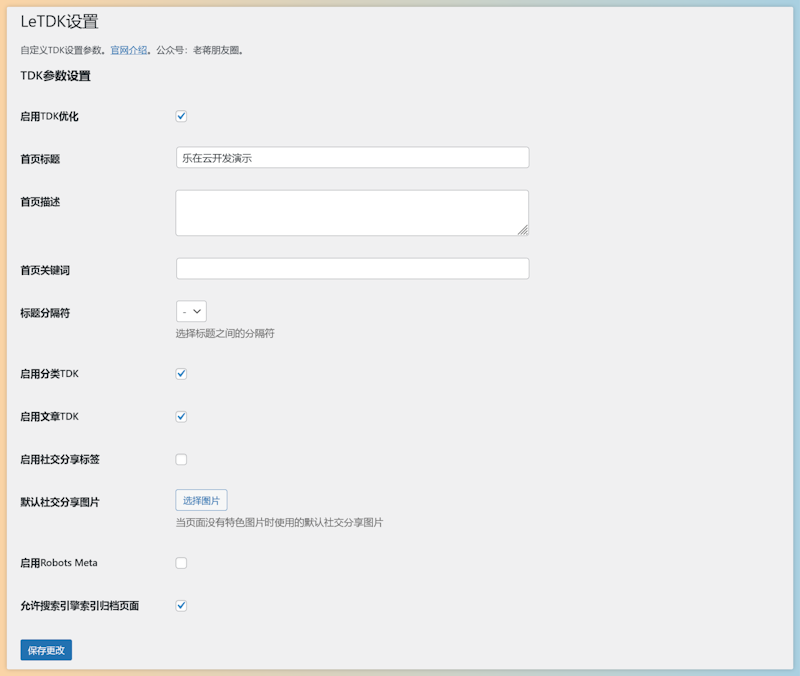The height and width of the screenshot is (676, 800).
Task: Grab the 首页描述 textarea resize handle
Action: [x=523, y=230]
